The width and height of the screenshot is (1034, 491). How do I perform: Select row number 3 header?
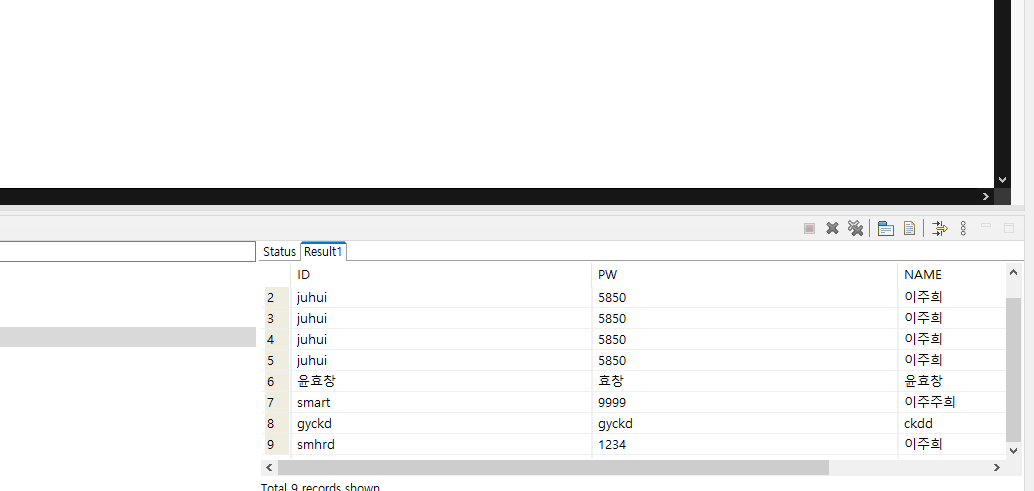pos(276,318)
